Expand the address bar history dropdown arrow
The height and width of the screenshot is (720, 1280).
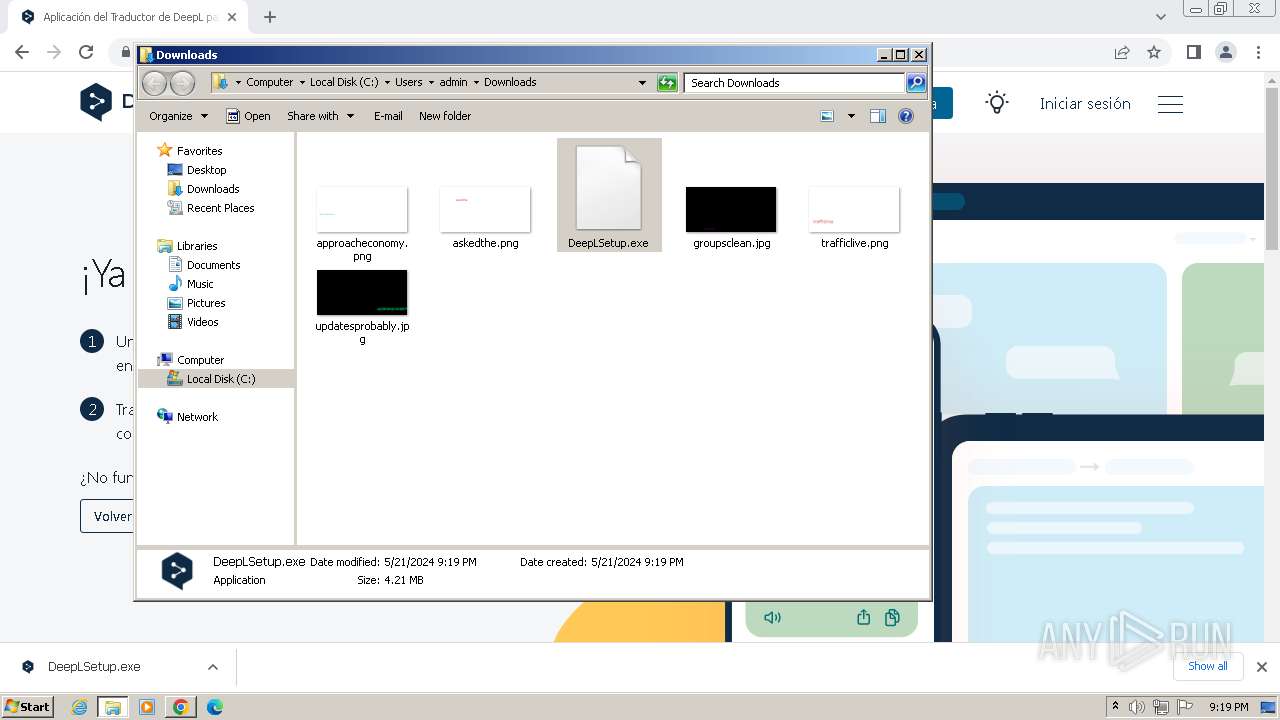click(642, 83)
